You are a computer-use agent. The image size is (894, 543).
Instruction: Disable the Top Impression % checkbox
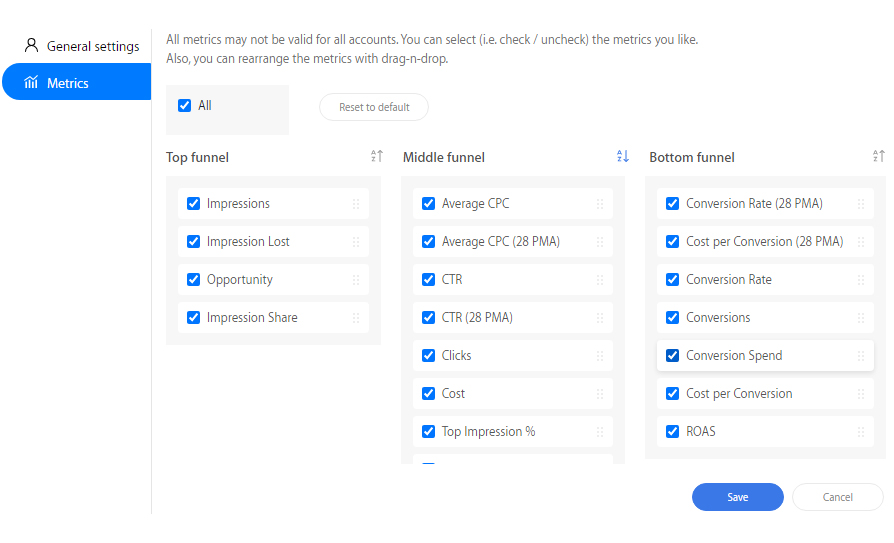point(428,432)
